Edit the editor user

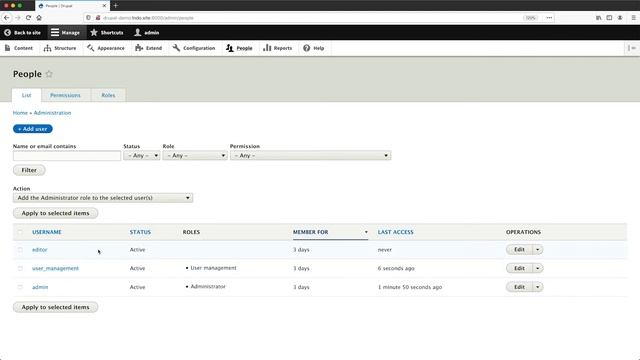click(x=519, y=250)
